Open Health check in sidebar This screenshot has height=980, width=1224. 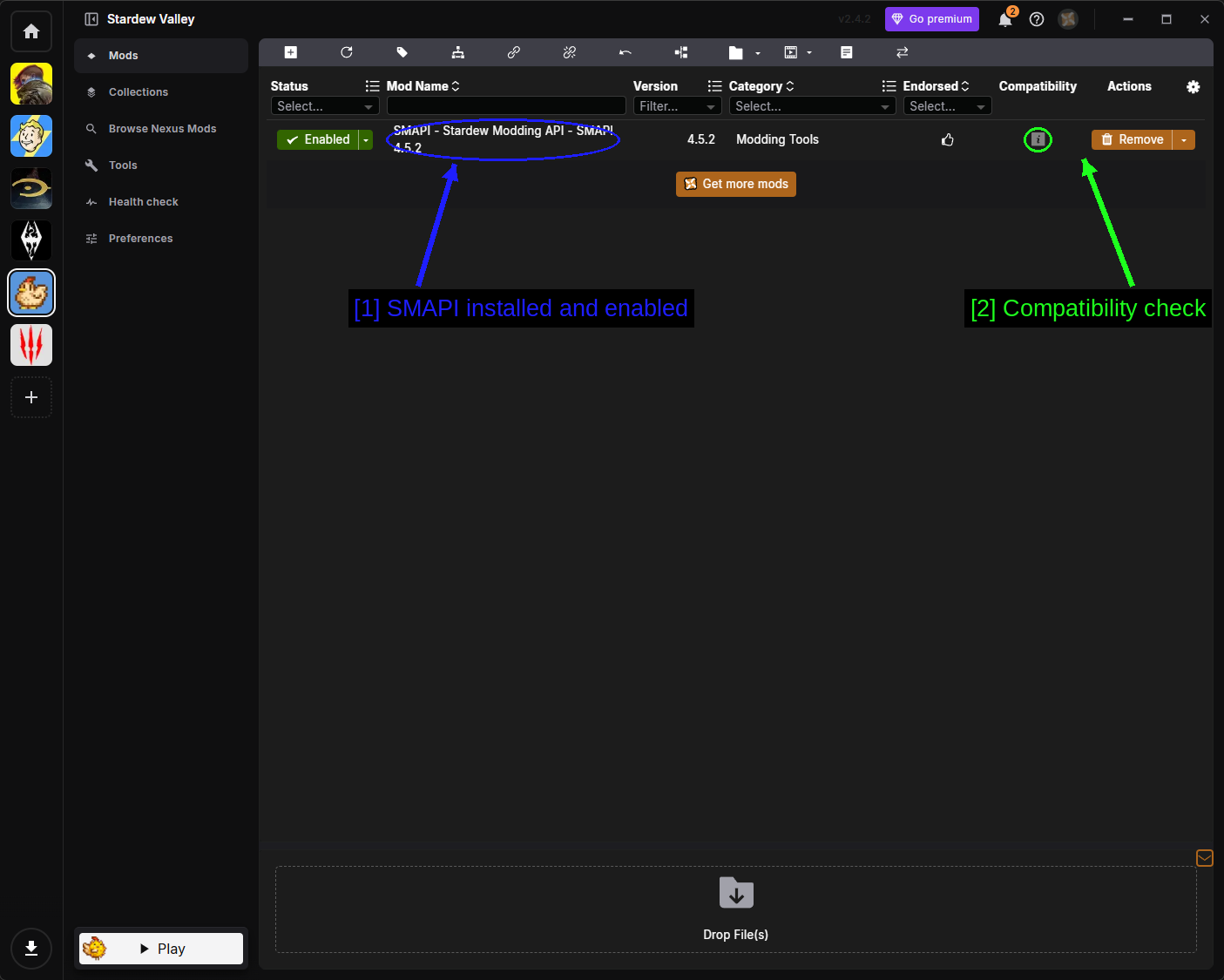pos(161,202)
